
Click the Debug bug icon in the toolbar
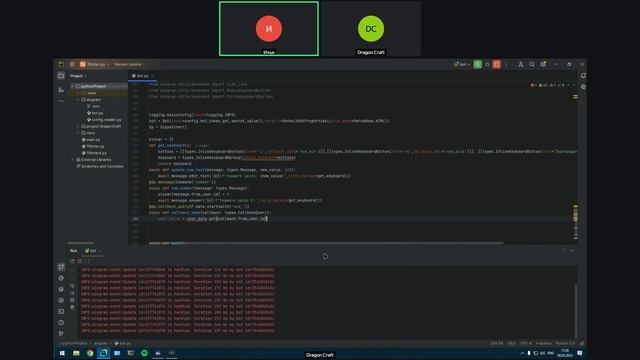pos(487,64)
